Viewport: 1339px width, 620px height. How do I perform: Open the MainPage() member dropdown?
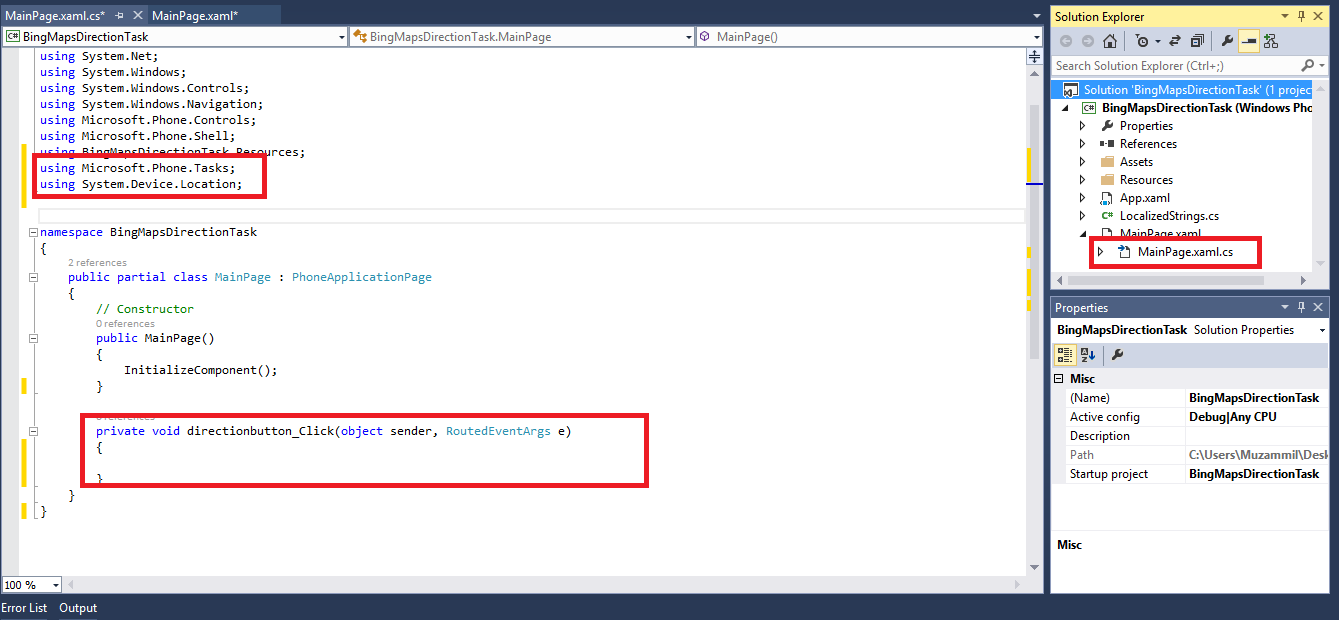coord(1035,37)
